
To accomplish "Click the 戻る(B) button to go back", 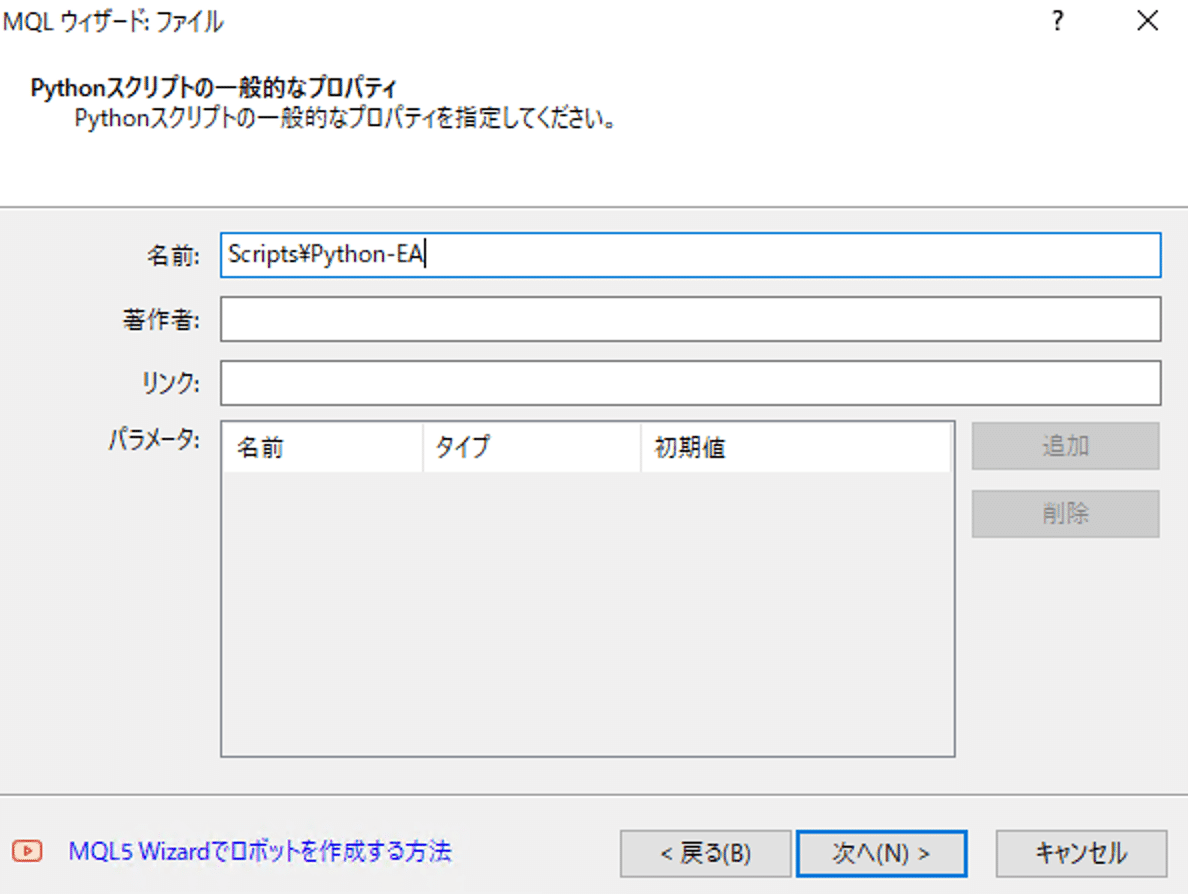I will (x=705, y=853).
